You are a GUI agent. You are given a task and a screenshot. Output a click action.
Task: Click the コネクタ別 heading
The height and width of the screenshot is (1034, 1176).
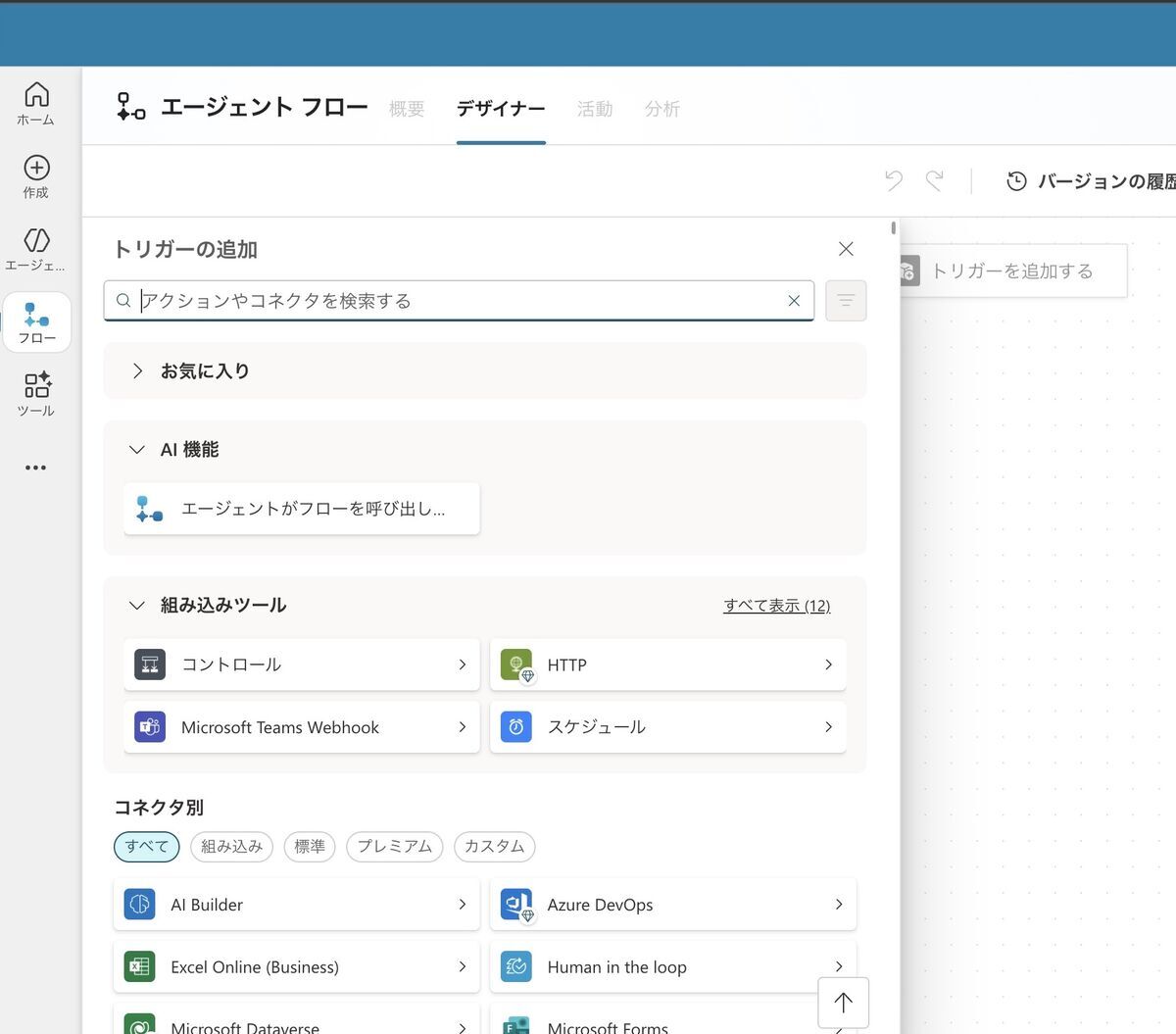pos(159,808)
